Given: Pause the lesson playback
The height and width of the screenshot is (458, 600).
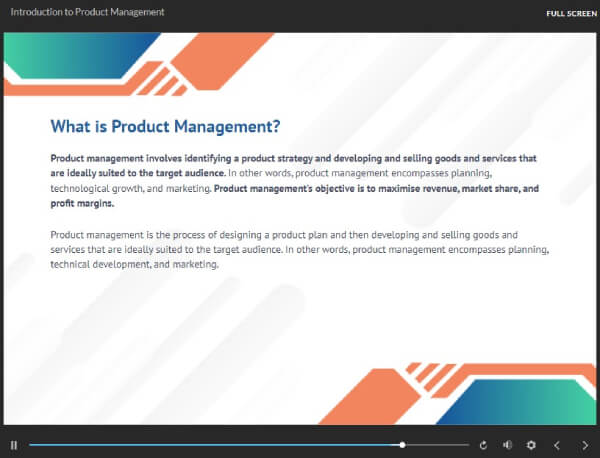Looking at the screenshot, I should point(14,445).
